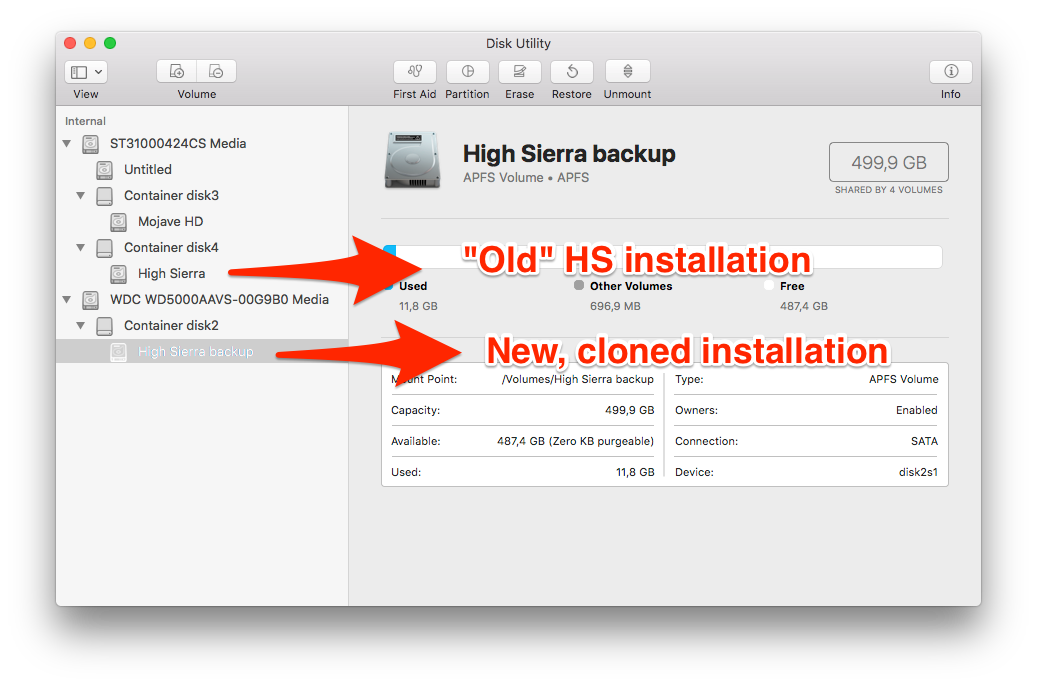The width and height of the screenshot is (1037, 686).
Task: Click the Internal sidebar header
Action: (85, 121)
